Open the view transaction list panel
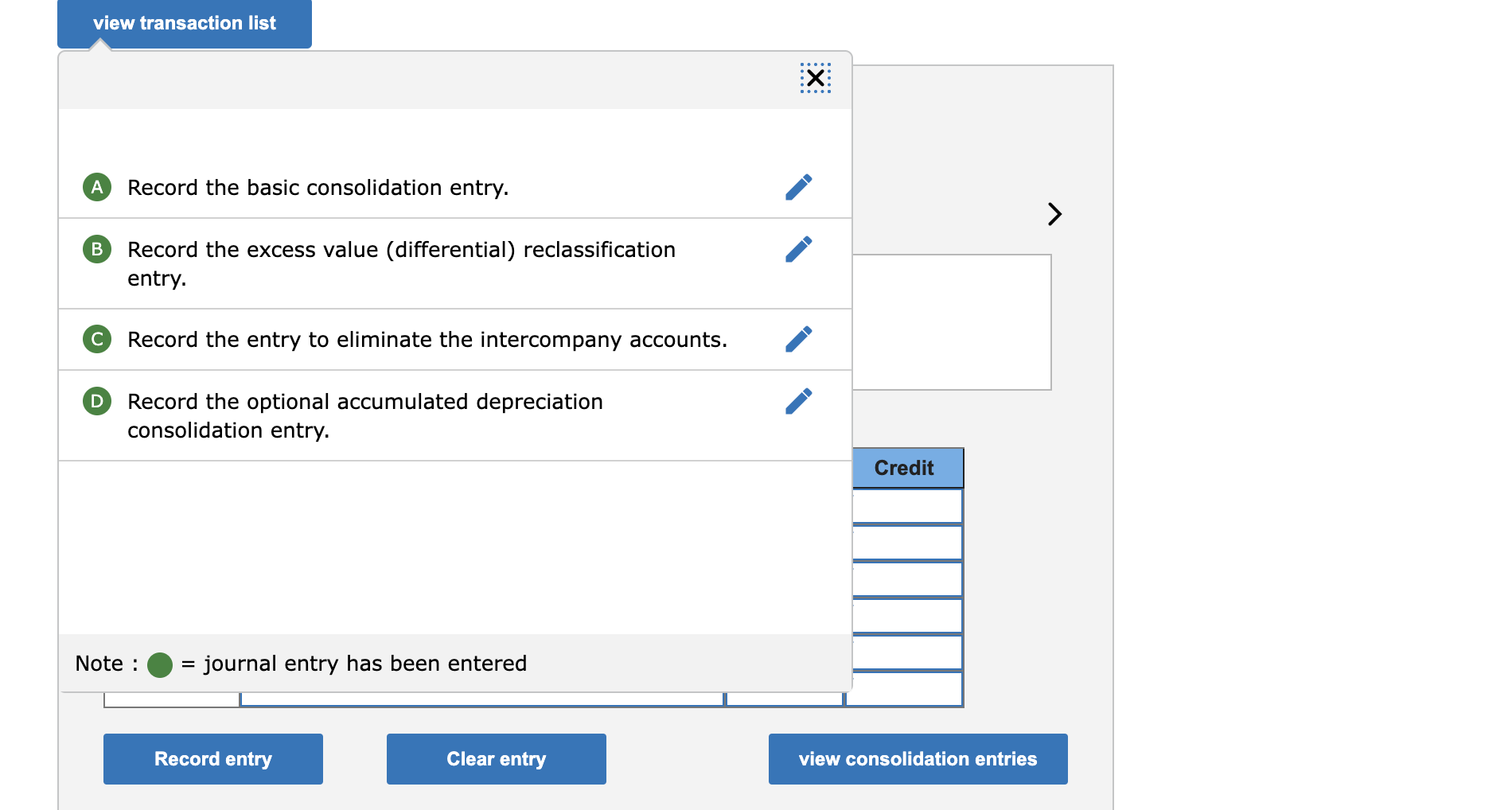1512x810 pixels. tap(184, 23)
